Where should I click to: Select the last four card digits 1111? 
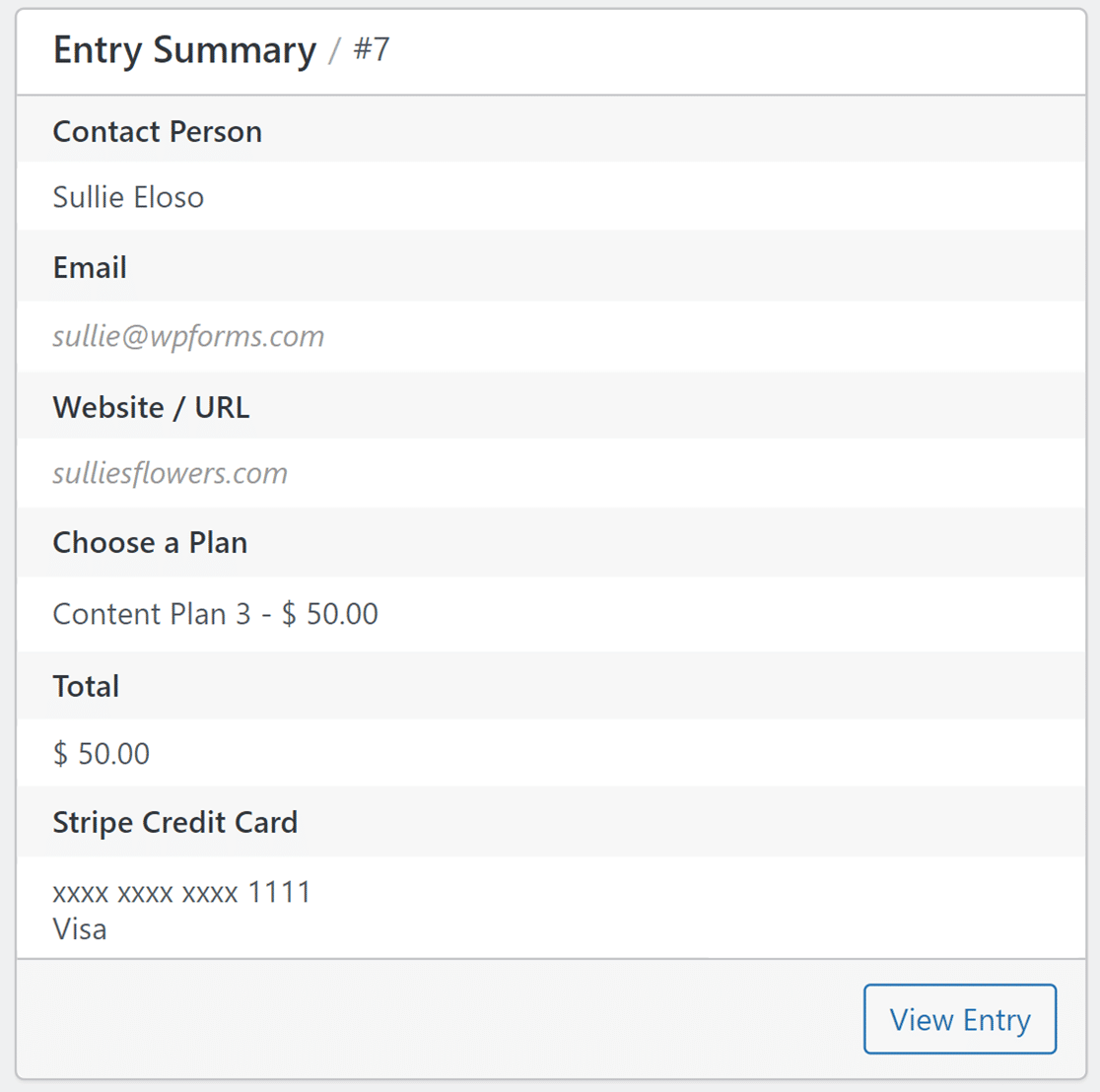tap(279, 893)
